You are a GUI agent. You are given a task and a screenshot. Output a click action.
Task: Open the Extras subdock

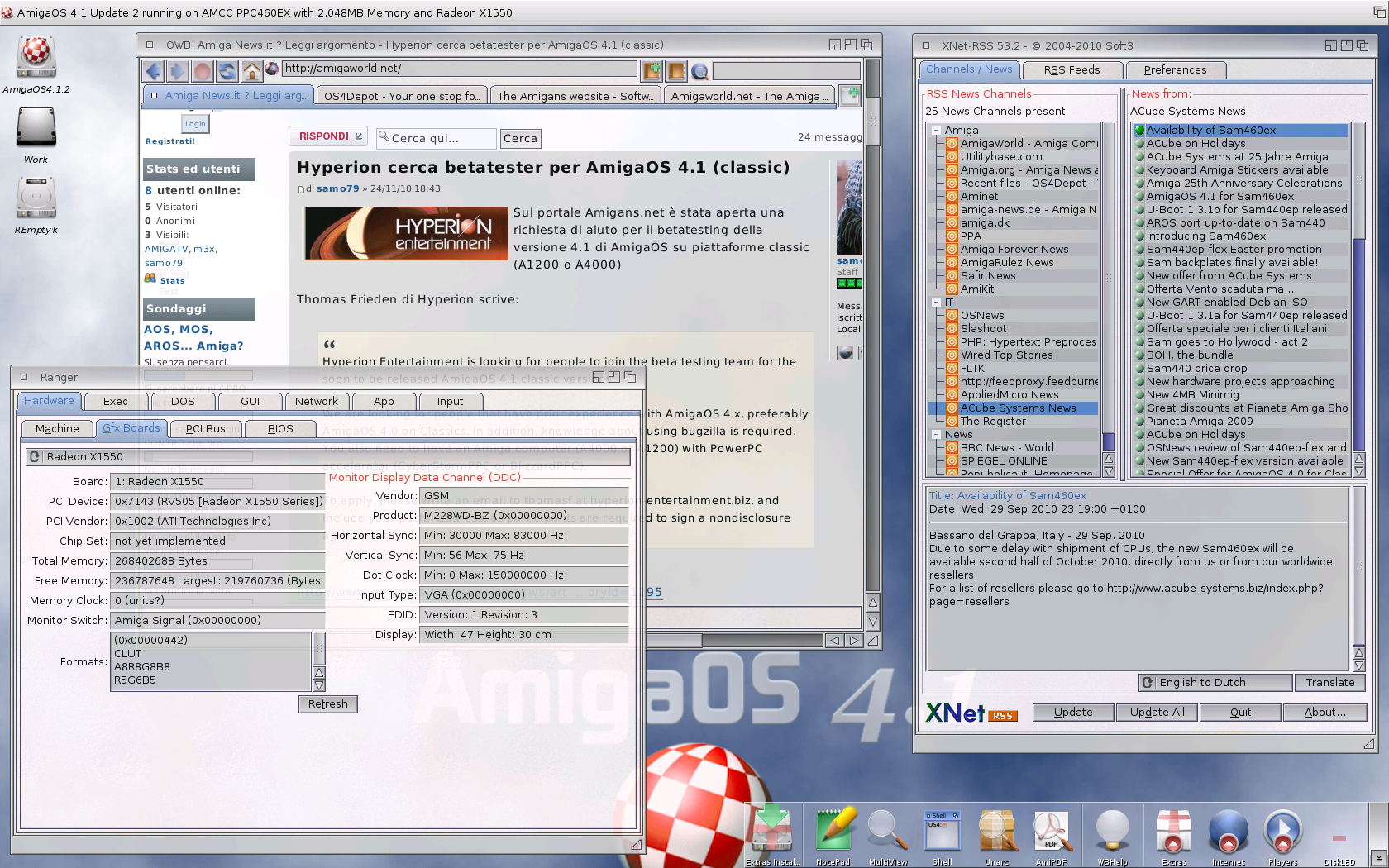1174,835
